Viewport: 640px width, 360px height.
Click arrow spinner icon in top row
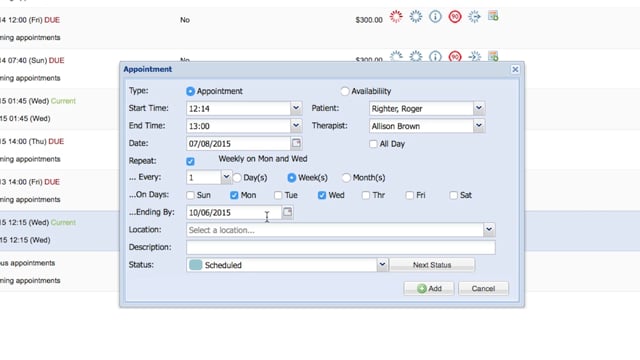474,17
